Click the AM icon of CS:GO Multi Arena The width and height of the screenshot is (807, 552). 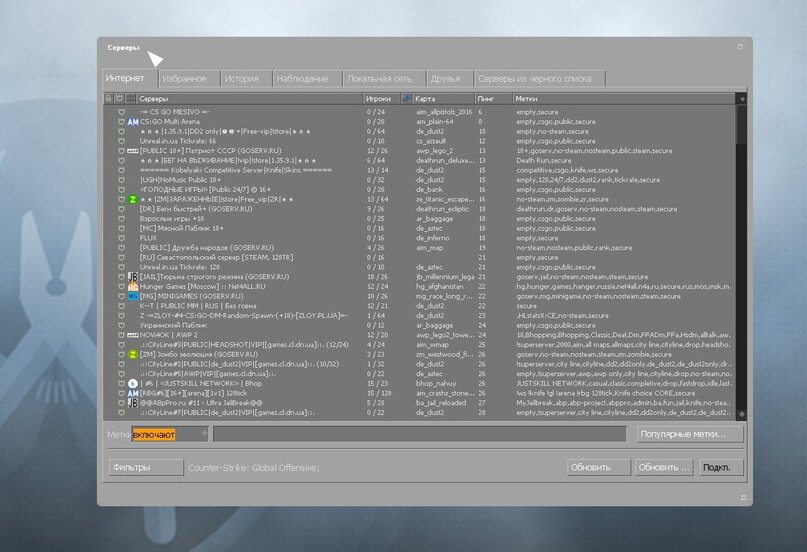133,122
